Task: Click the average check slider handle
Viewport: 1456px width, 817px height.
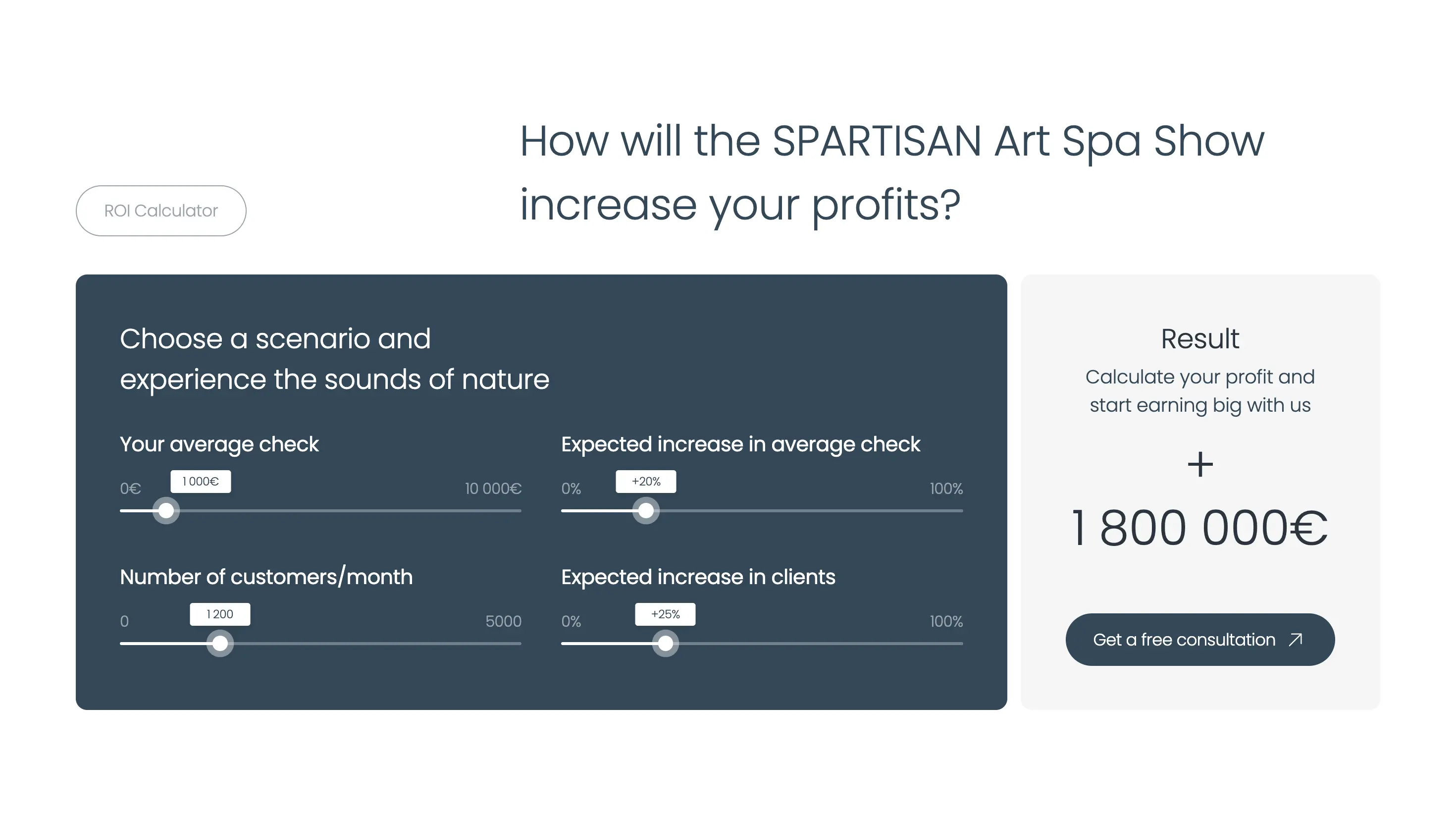Action: 166,510
